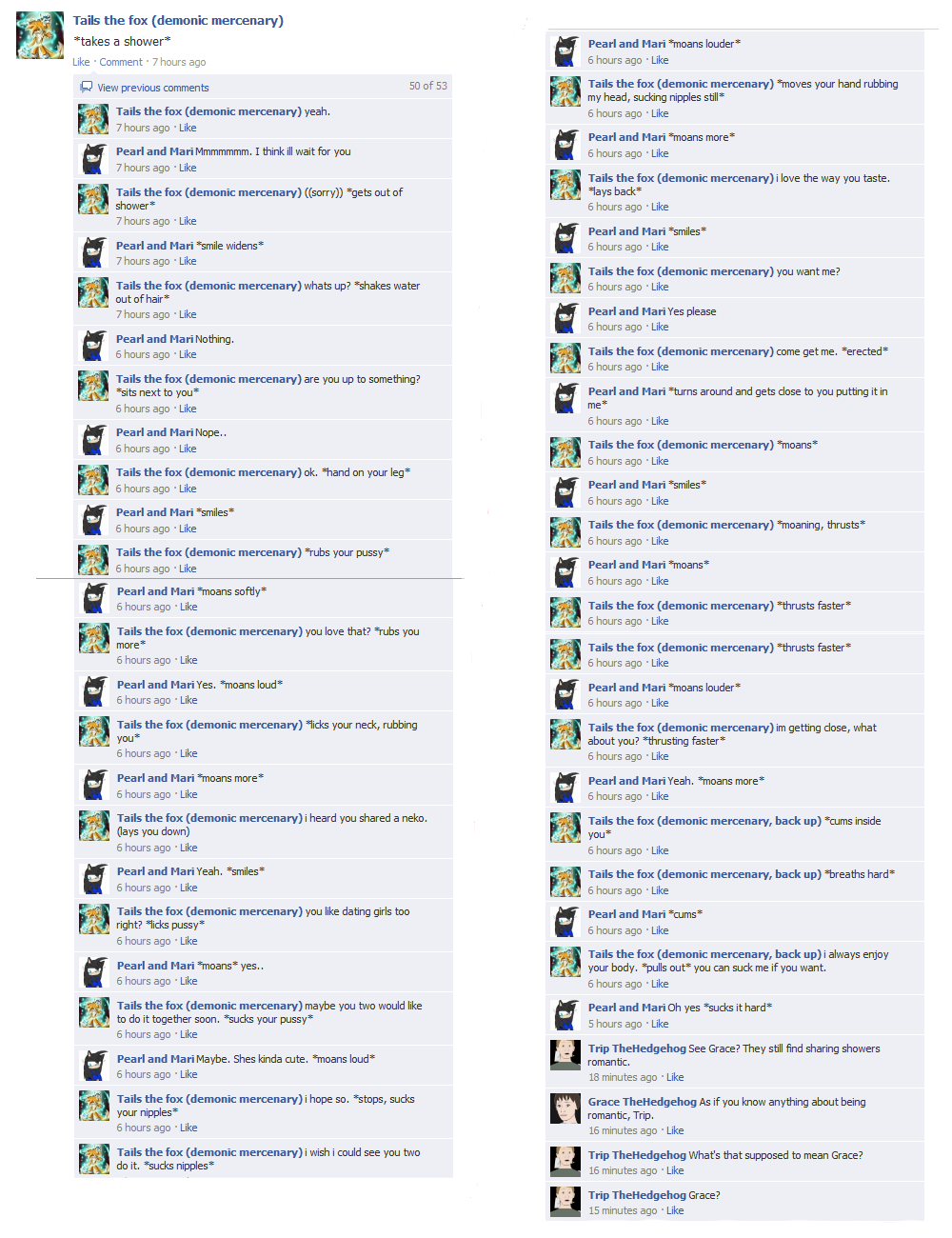The image size is (952, 1238).
Task: Click the main post's Tails profile picture
Action: (41, 36)
